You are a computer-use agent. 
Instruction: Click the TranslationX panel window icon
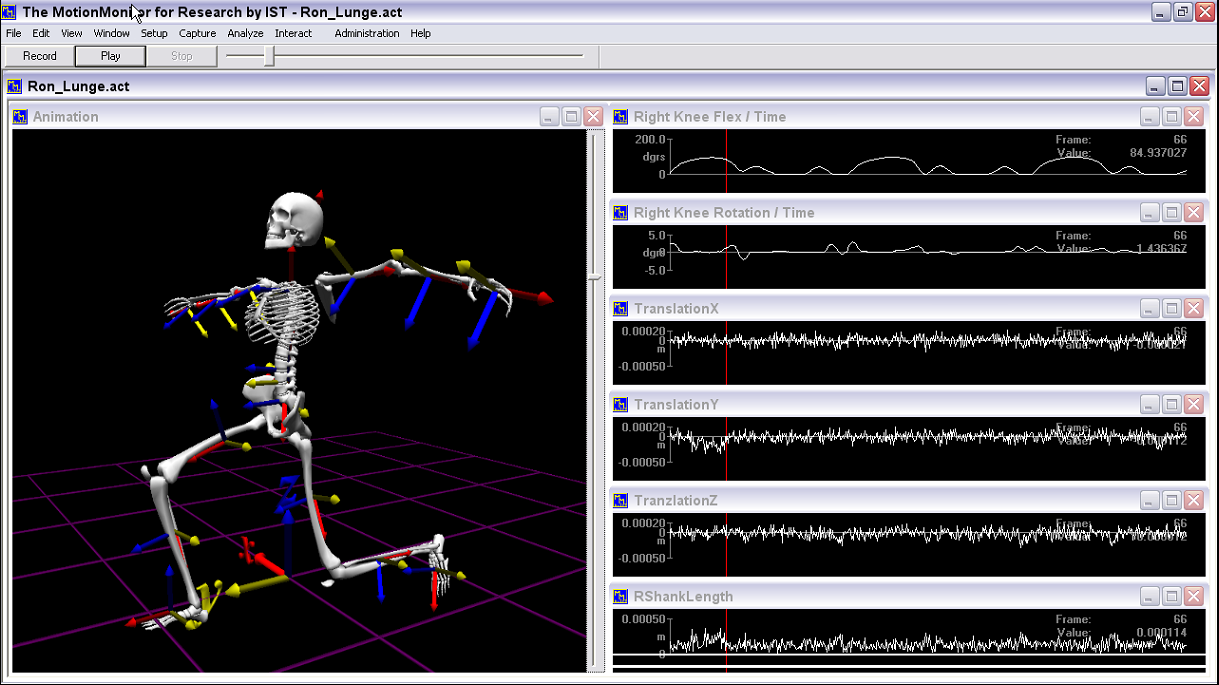(x=620, y=309)
